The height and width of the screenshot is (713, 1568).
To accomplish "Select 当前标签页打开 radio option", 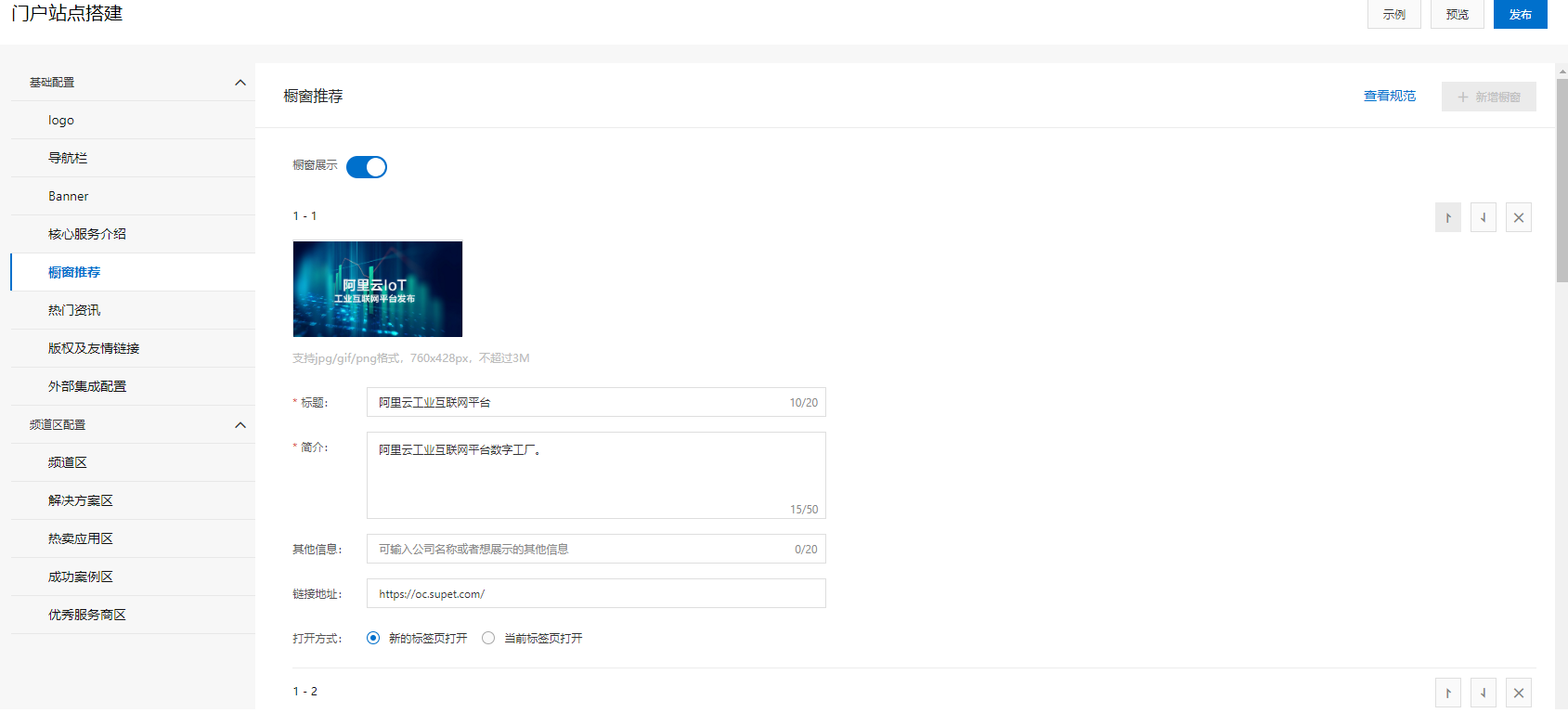I will click(x=488, y=638).
